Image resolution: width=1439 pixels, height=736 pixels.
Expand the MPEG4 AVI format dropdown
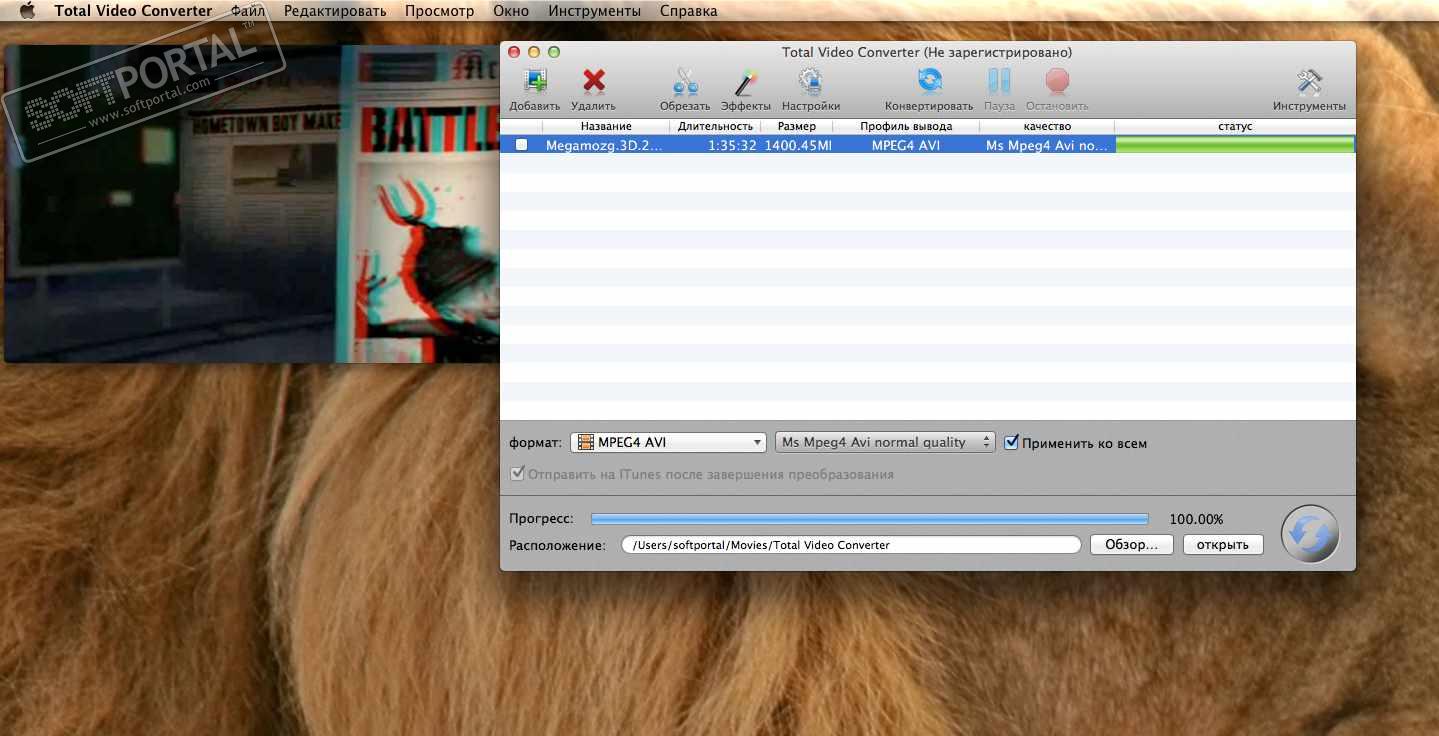668,442
